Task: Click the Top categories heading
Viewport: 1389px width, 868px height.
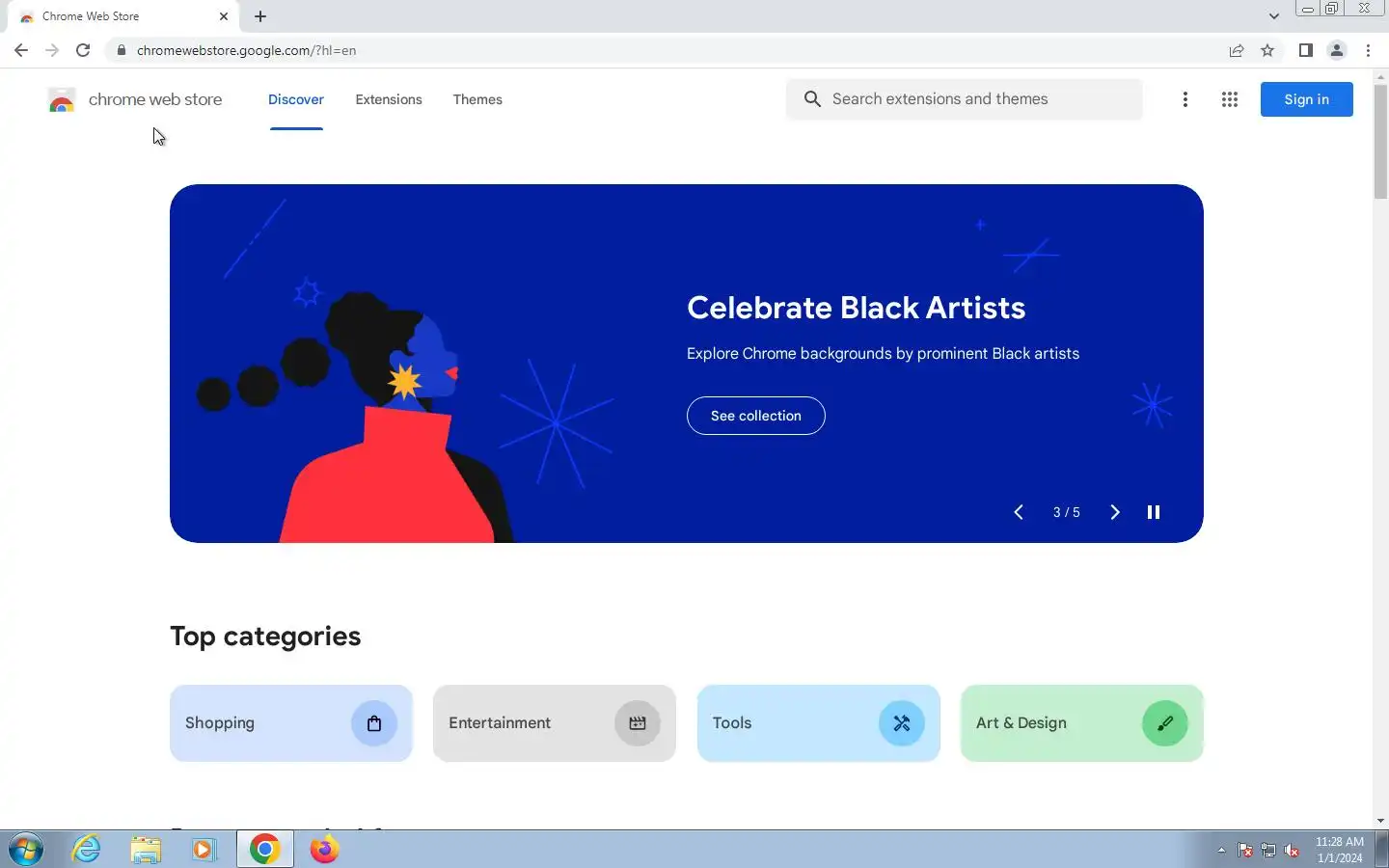Action: click(x=265, y=637)
